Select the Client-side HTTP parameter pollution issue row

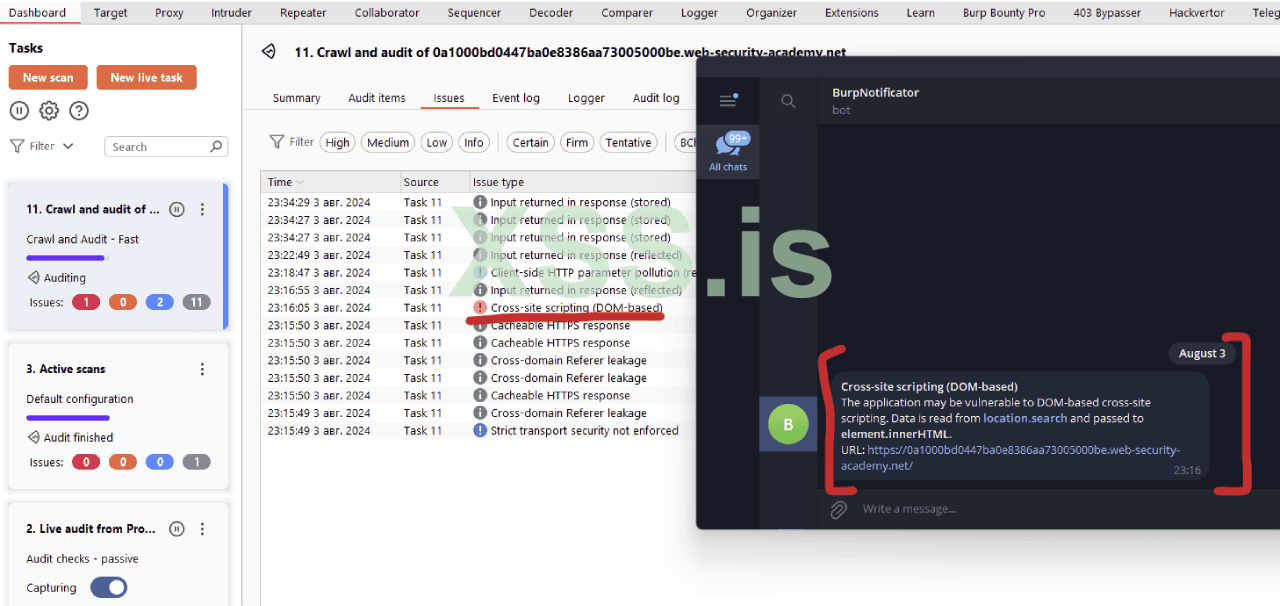(x=479, y=272)
